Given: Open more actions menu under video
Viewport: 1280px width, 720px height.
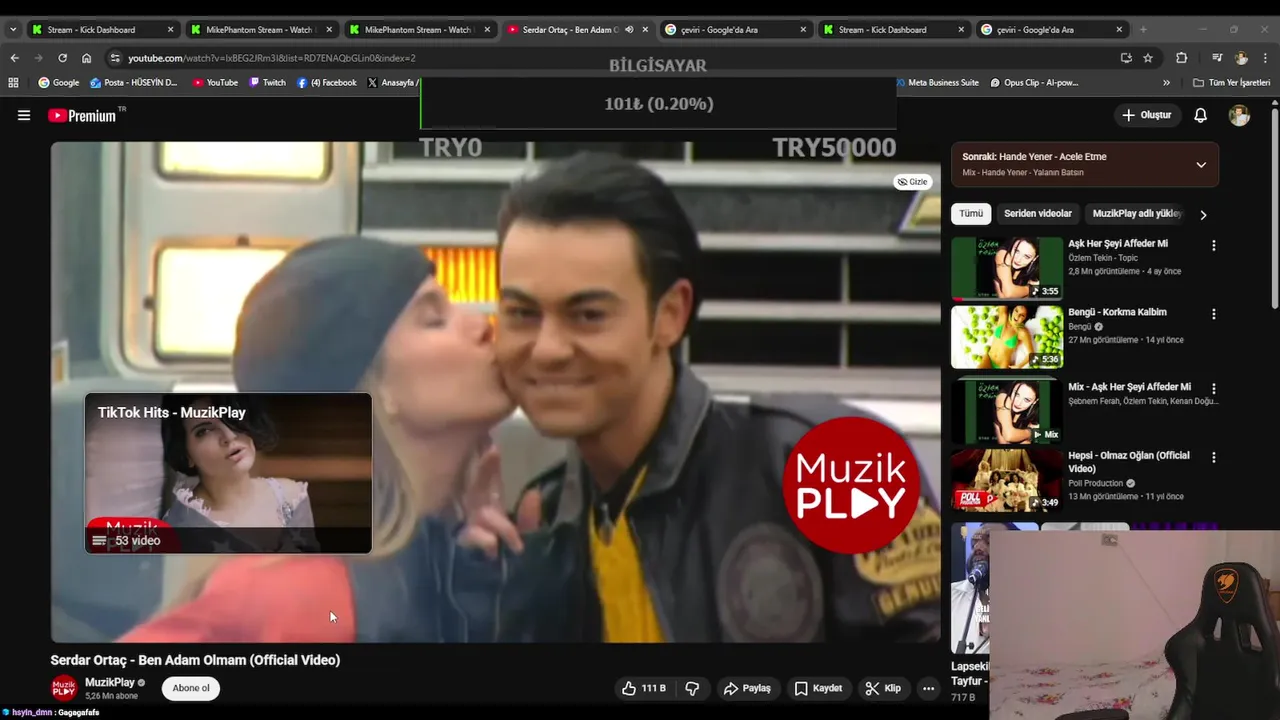Looking at the screenshot, I should [928, 688].
